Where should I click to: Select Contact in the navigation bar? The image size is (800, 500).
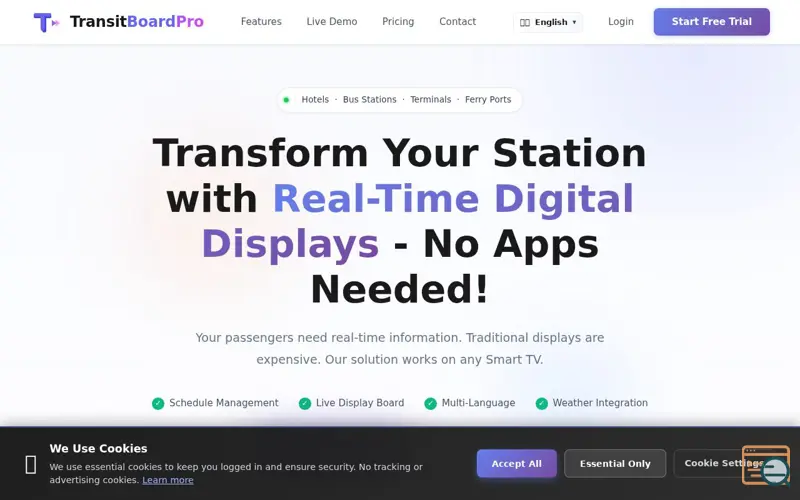[x=458, y=22]
